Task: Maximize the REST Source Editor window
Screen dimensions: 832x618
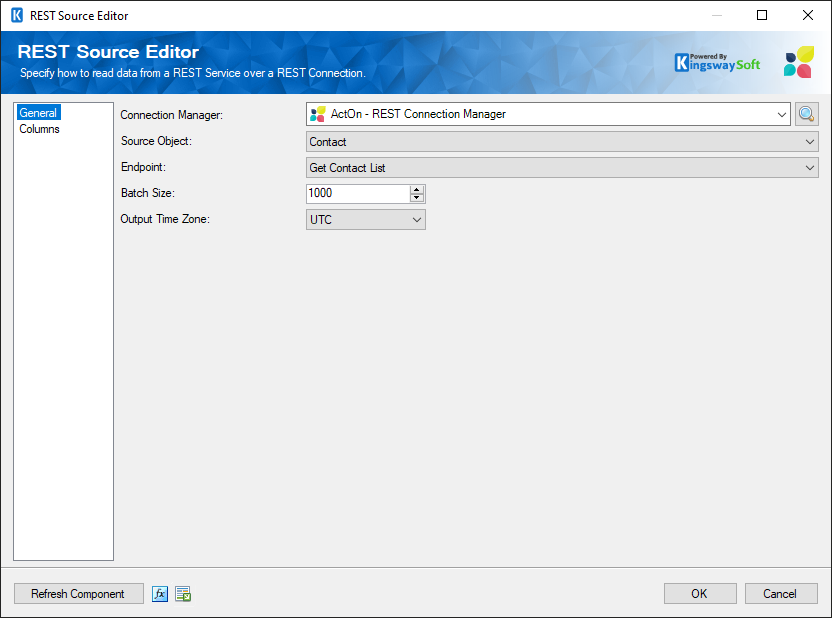Action: [x=762, y=15]
